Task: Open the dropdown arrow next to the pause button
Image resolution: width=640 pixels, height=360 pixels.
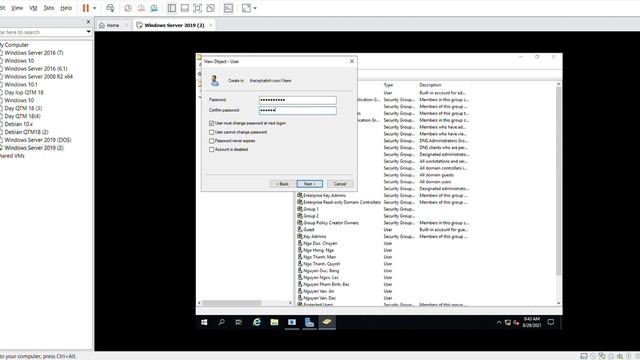Action: point(95,8)
